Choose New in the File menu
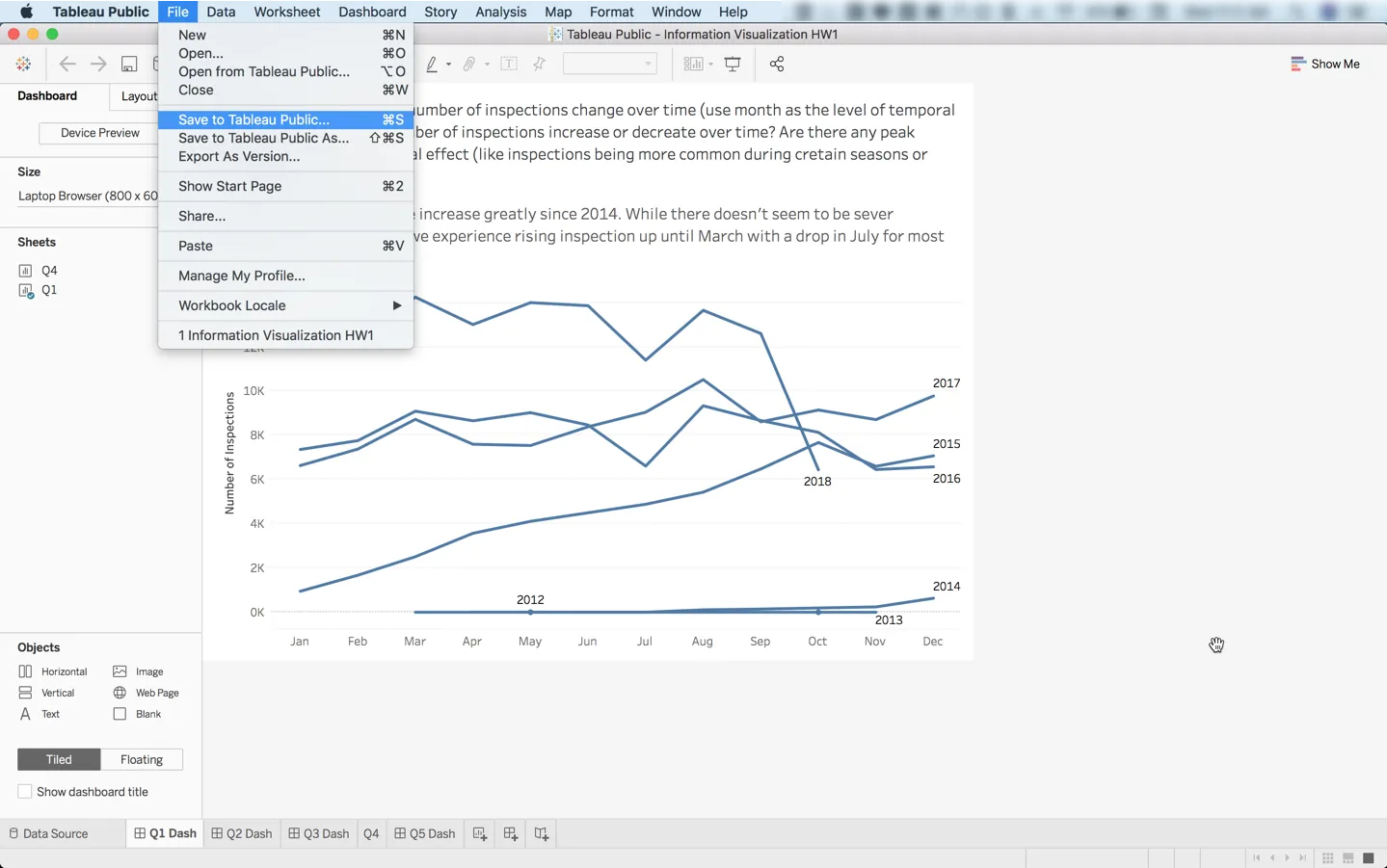Viewport: 1387px width, 868px height. (285, 35)
